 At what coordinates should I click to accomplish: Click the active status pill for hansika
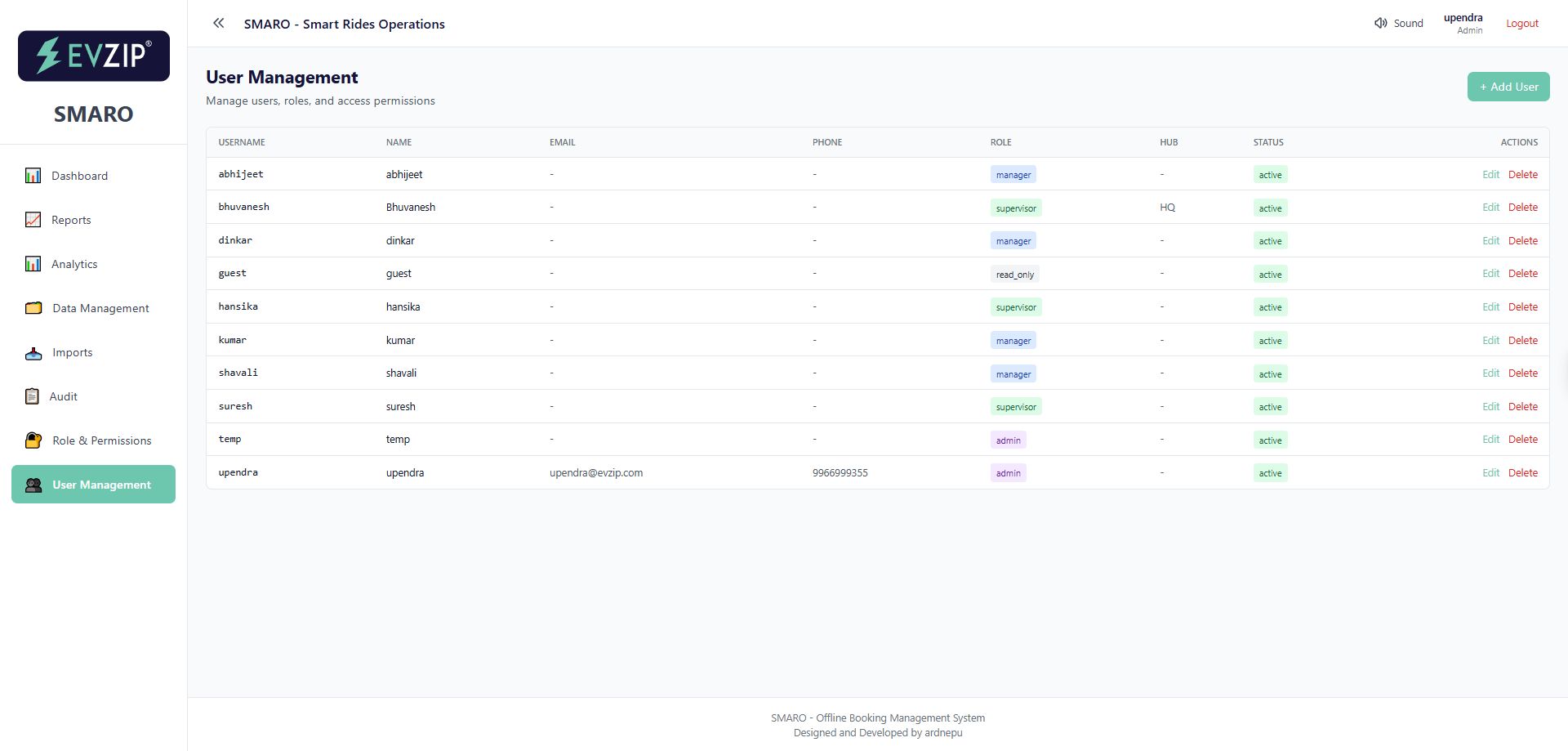point(1270,306)
